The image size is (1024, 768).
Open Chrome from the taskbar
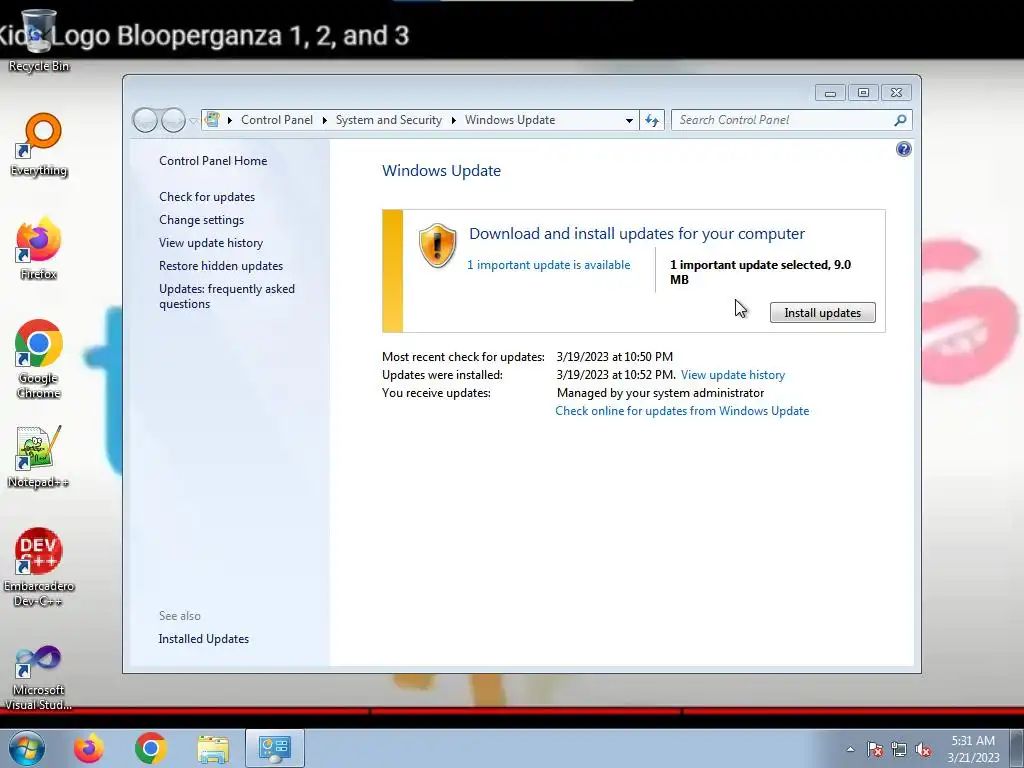pyautogui.click(x=151, y=748)
